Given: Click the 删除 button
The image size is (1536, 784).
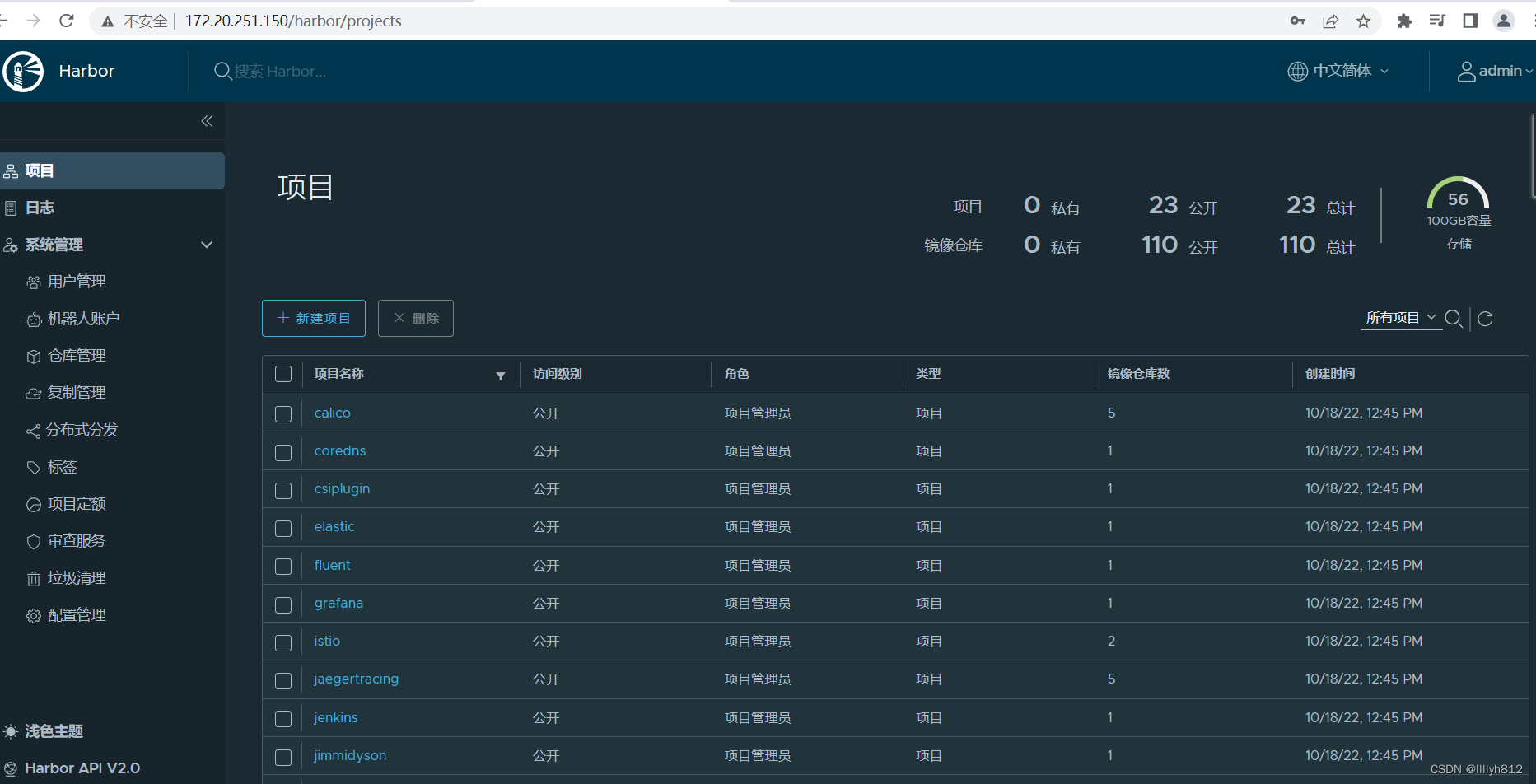Looking at the screenshot, I should tap(416, 318).
